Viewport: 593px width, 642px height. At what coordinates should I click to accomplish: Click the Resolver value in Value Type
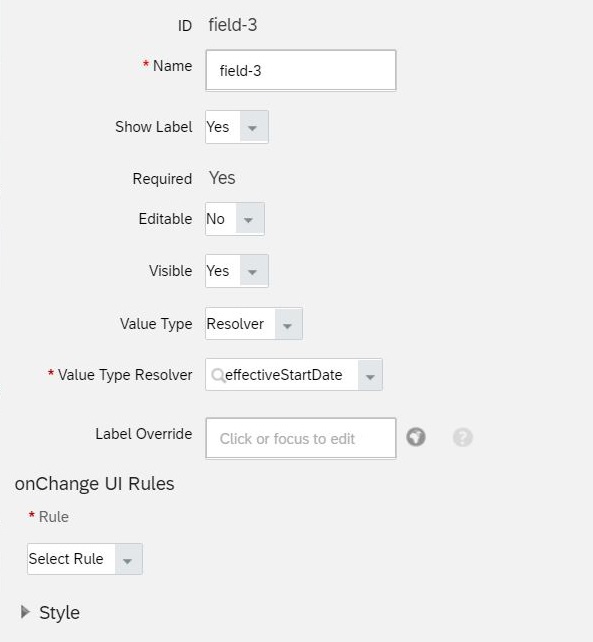pyautogui.click(x=235, y=324)
